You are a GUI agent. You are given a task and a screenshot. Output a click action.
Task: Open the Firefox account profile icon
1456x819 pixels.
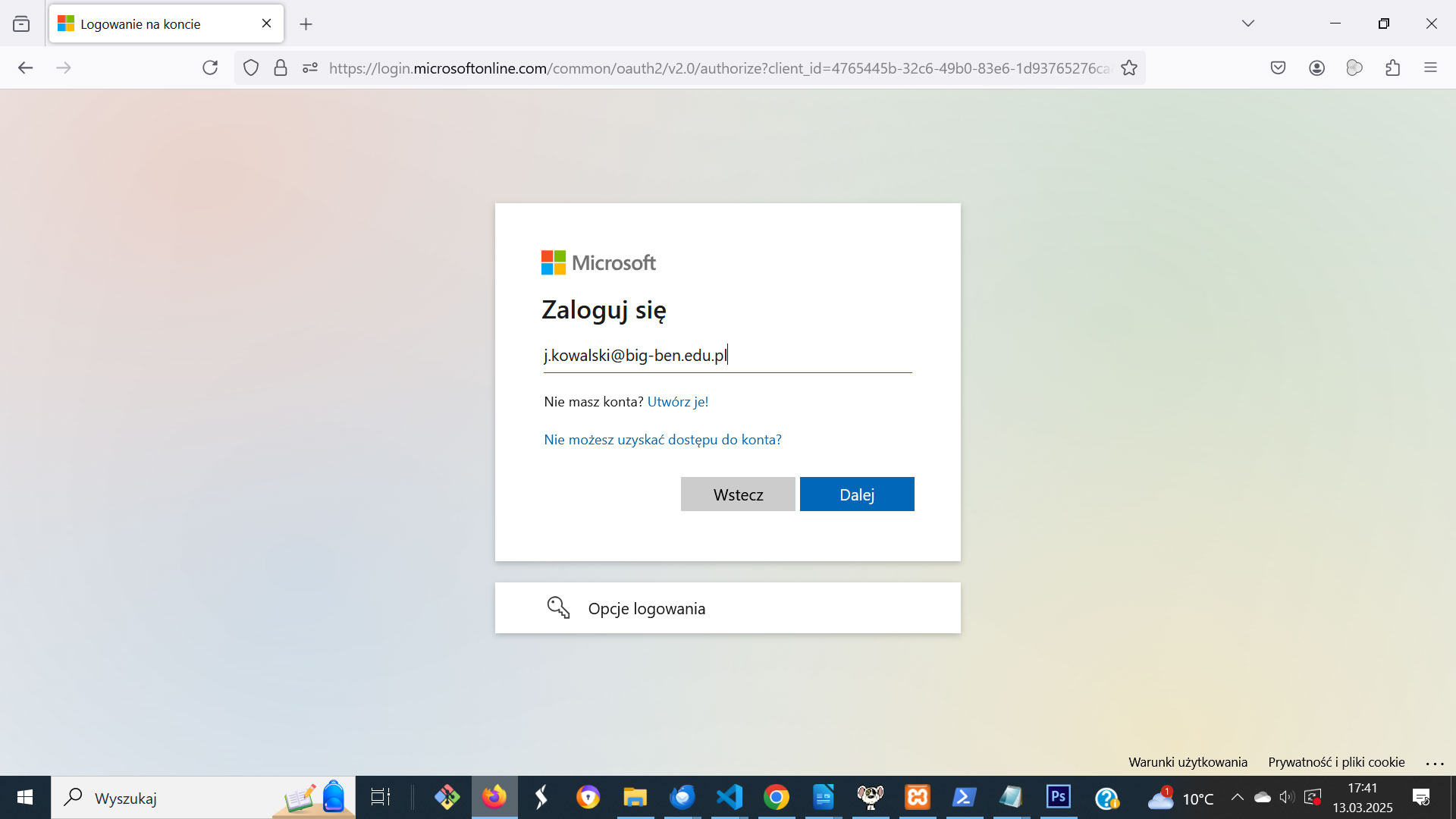pos(1316,68)
